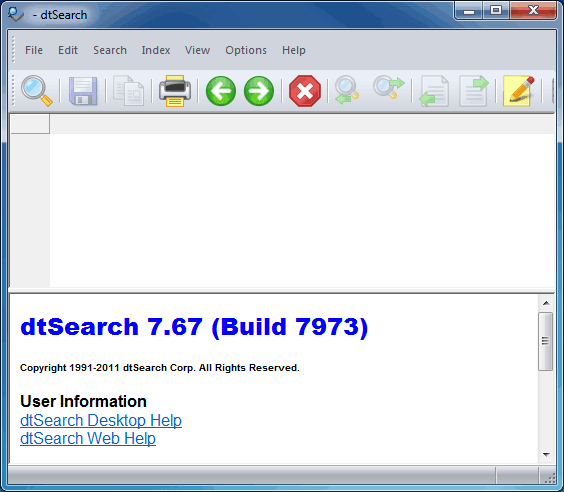Go forward with the green right arrow
Image resolution: width=564 pixels, height=492 pixels.
click(x=259, y=91)
